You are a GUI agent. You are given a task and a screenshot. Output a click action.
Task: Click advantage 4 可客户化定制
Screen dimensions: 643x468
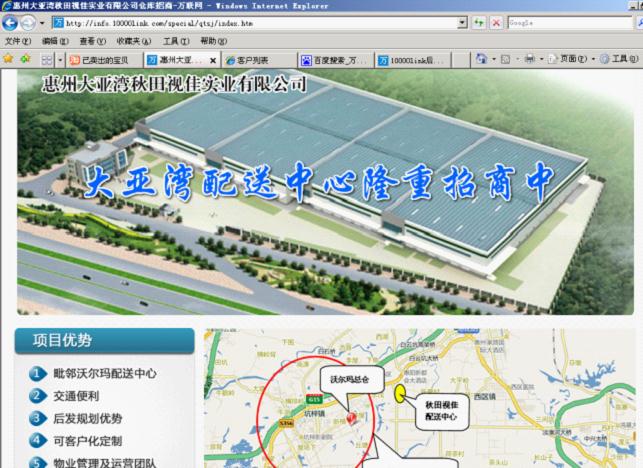(88, 441)
